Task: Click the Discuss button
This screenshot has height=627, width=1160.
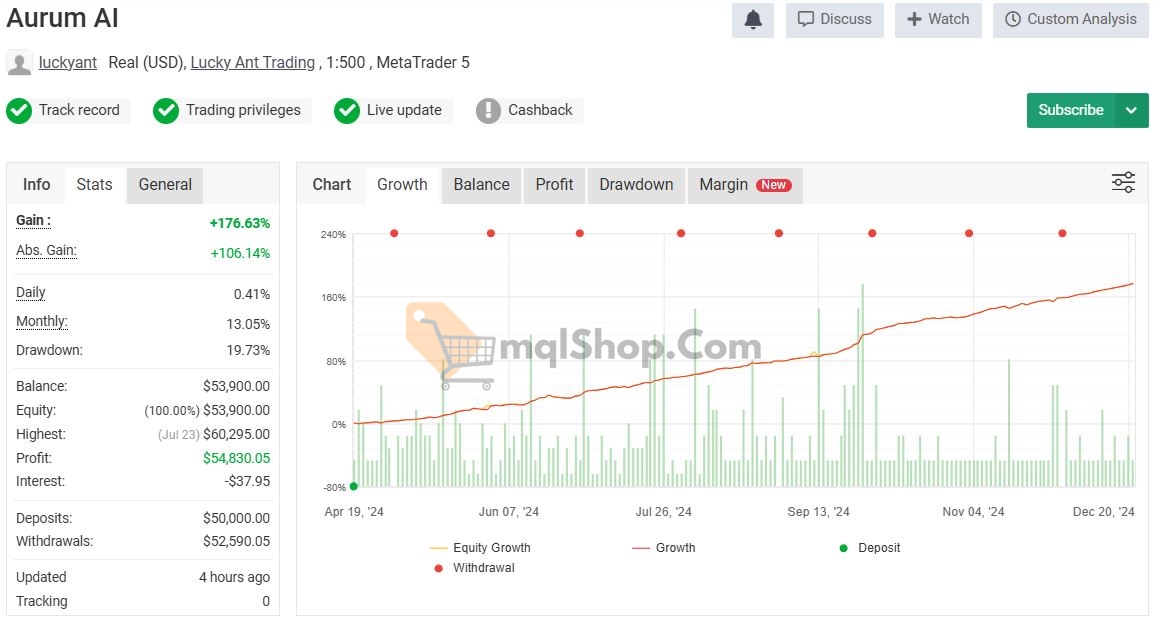Action: pyautogui.click(x=834, y=20)
